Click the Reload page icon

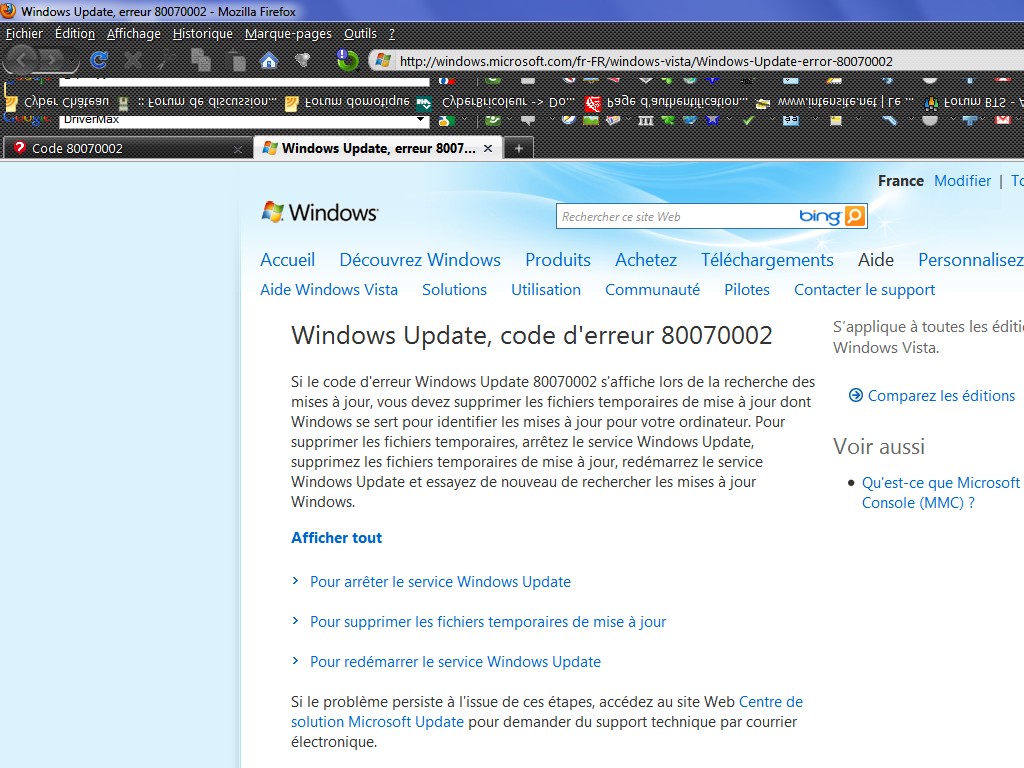coord(99,61)
